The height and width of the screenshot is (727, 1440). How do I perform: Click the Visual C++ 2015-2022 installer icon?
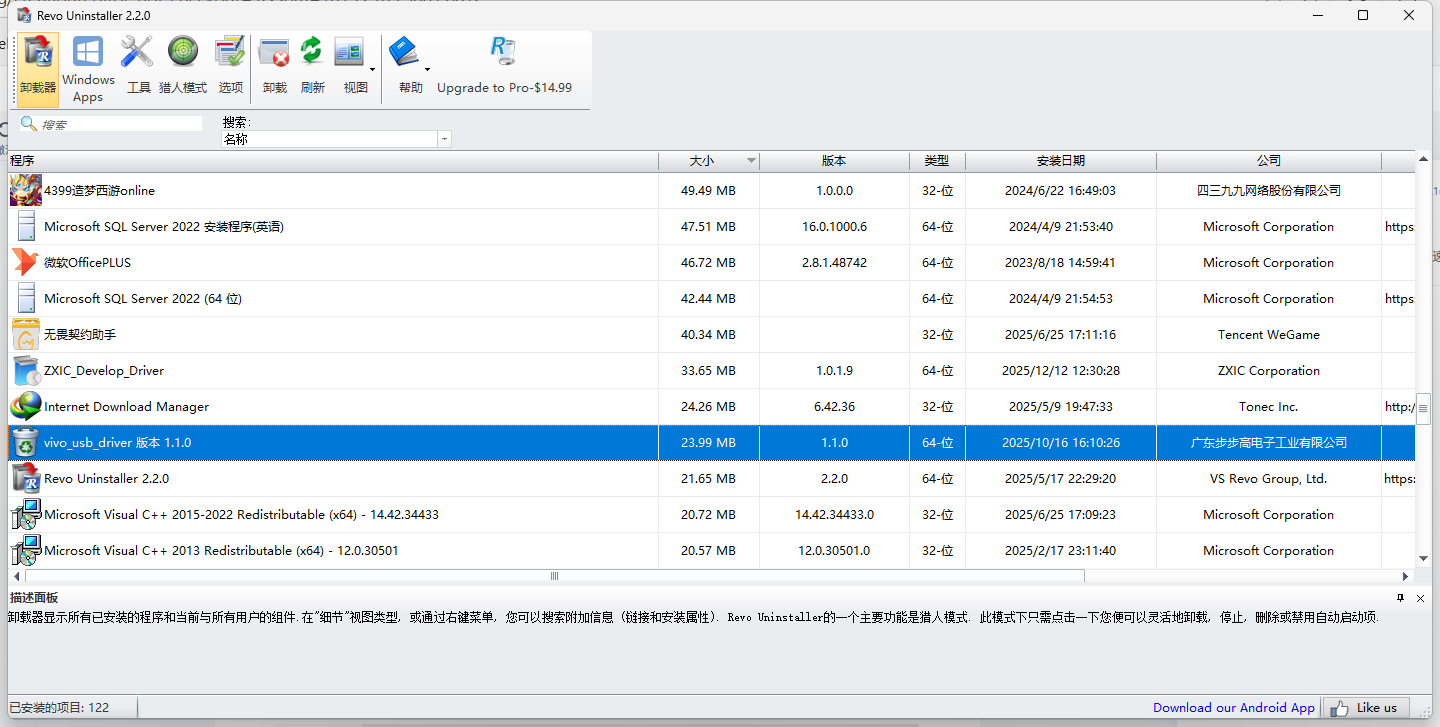pyautogui.click(x=26, y=514)
